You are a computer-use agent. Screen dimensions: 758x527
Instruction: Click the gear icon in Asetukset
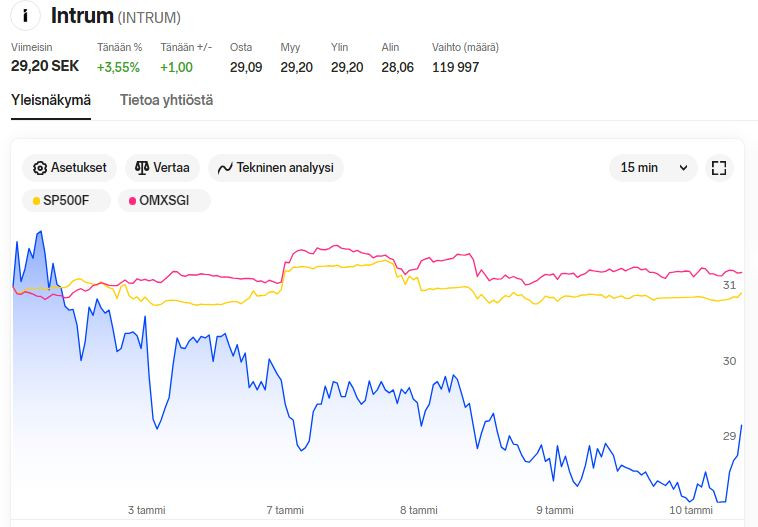pos(40,168)
